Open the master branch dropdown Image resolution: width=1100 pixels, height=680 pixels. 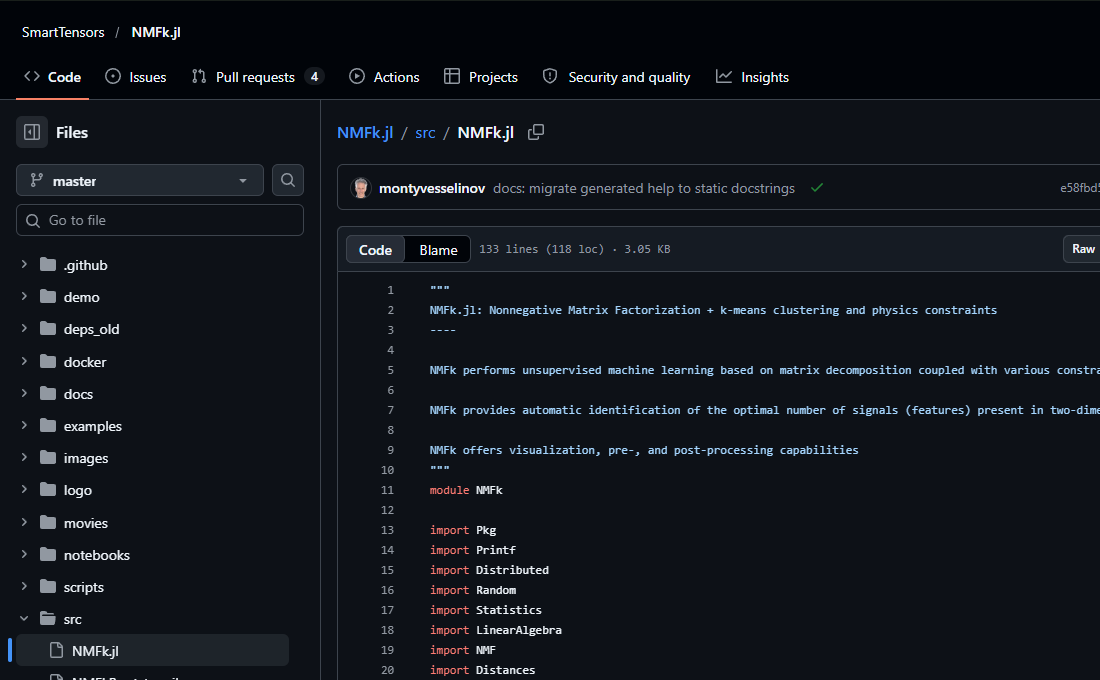(140, 180)
